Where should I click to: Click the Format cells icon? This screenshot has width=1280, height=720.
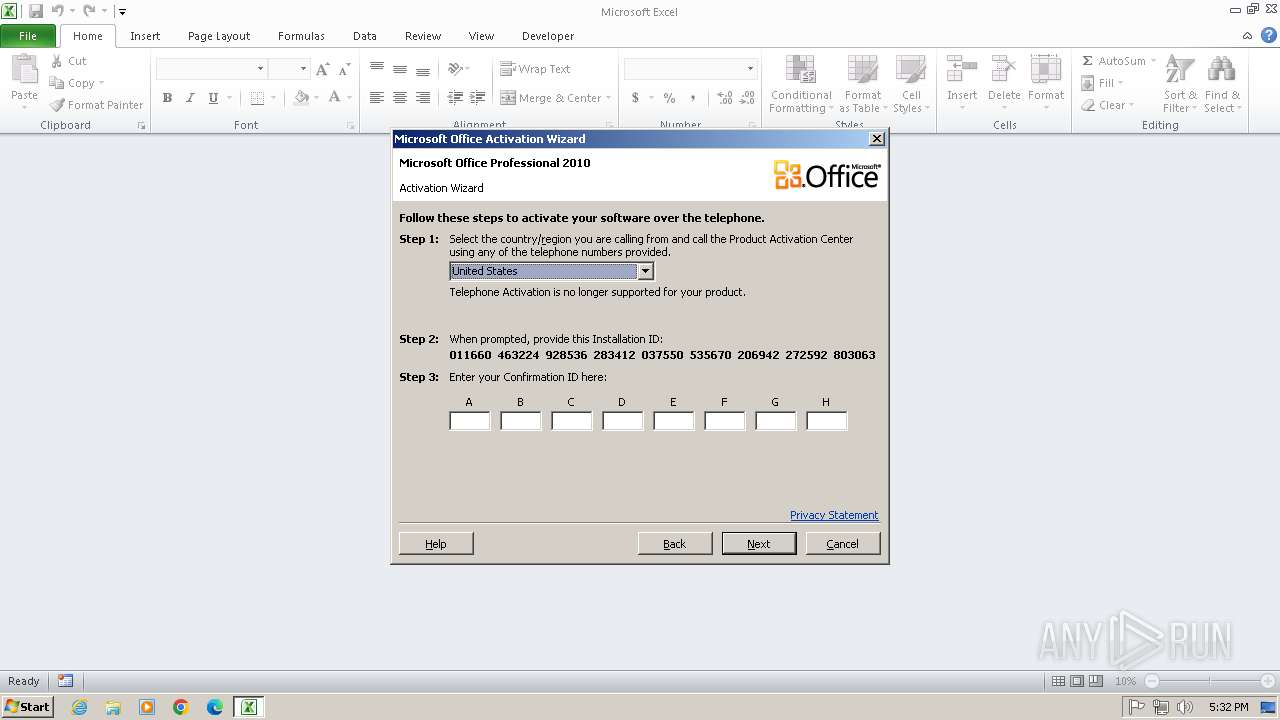1046,69
